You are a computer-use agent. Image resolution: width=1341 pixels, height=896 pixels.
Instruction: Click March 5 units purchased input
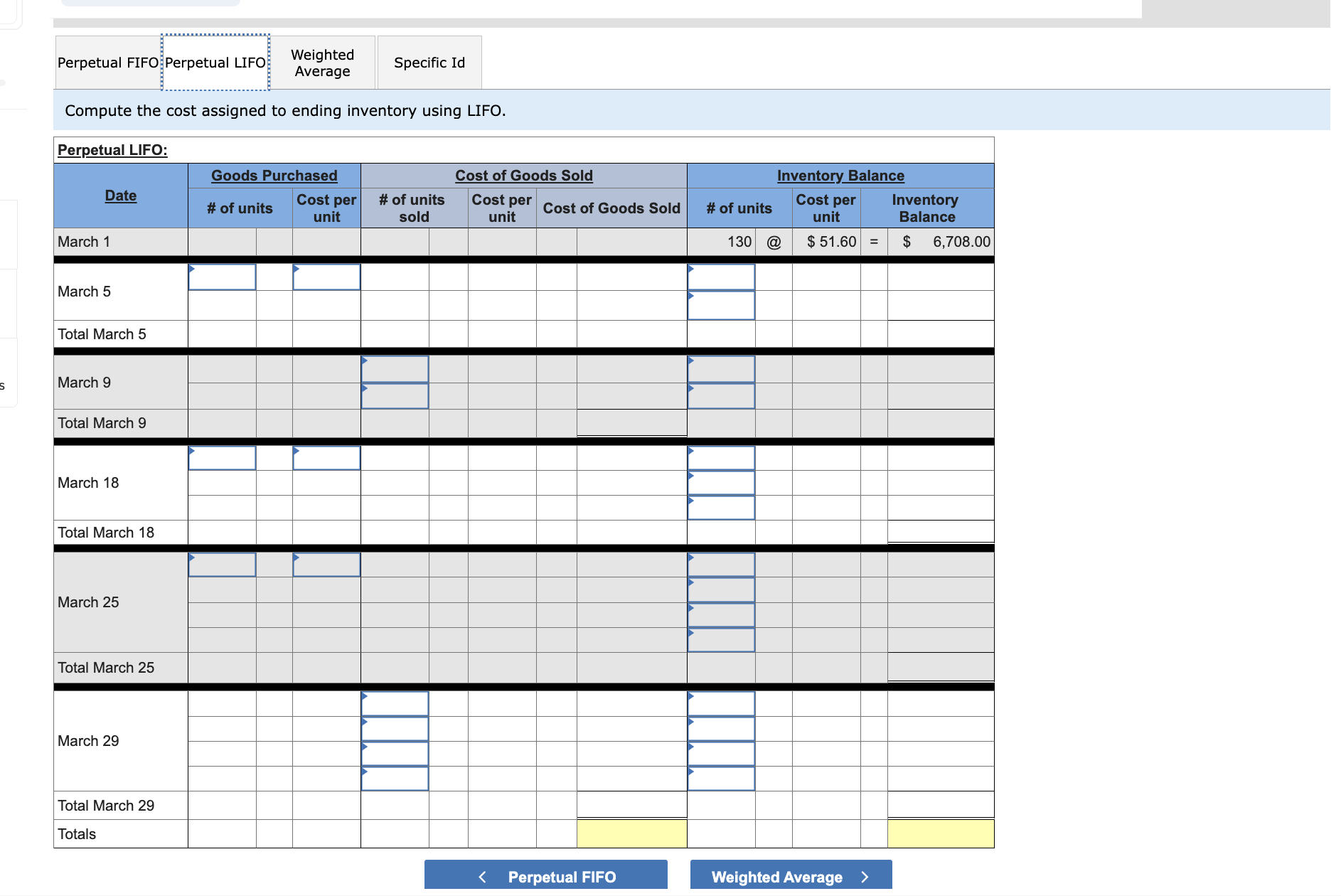(222, 277)
